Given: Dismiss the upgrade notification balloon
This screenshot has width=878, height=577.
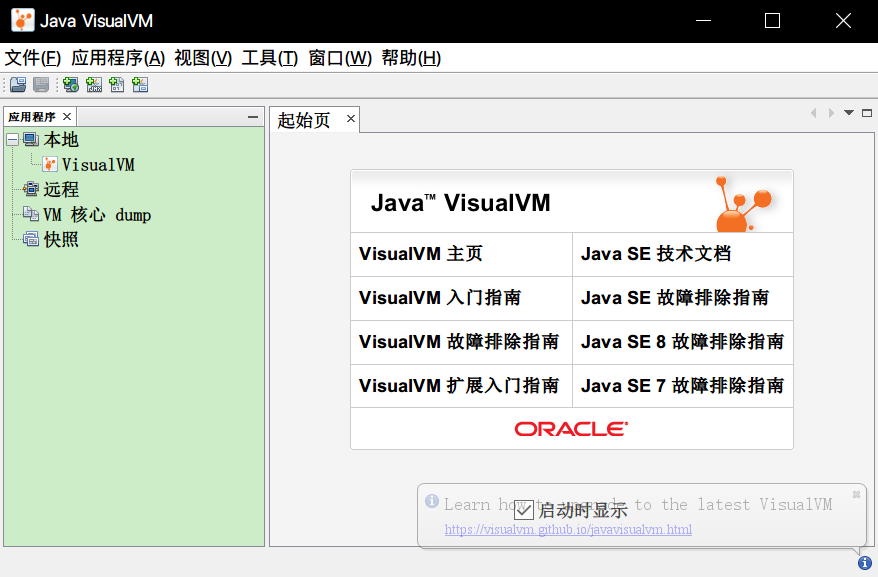Looking at the screenshot, I should pyautogui.click(x=856, y=494).
